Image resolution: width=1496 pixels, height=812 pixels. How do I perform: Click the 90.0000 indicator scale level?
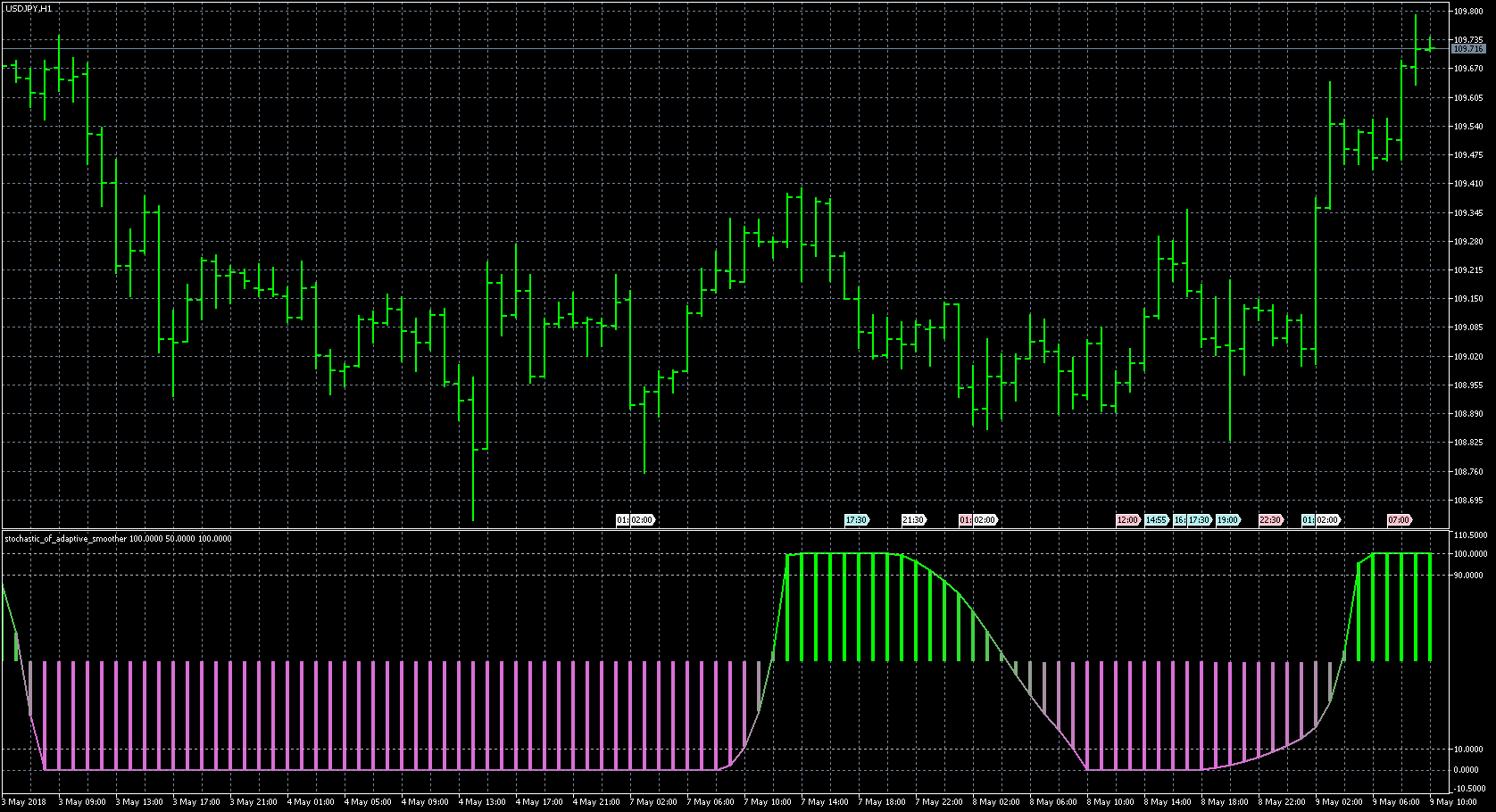pos(1468,576)
